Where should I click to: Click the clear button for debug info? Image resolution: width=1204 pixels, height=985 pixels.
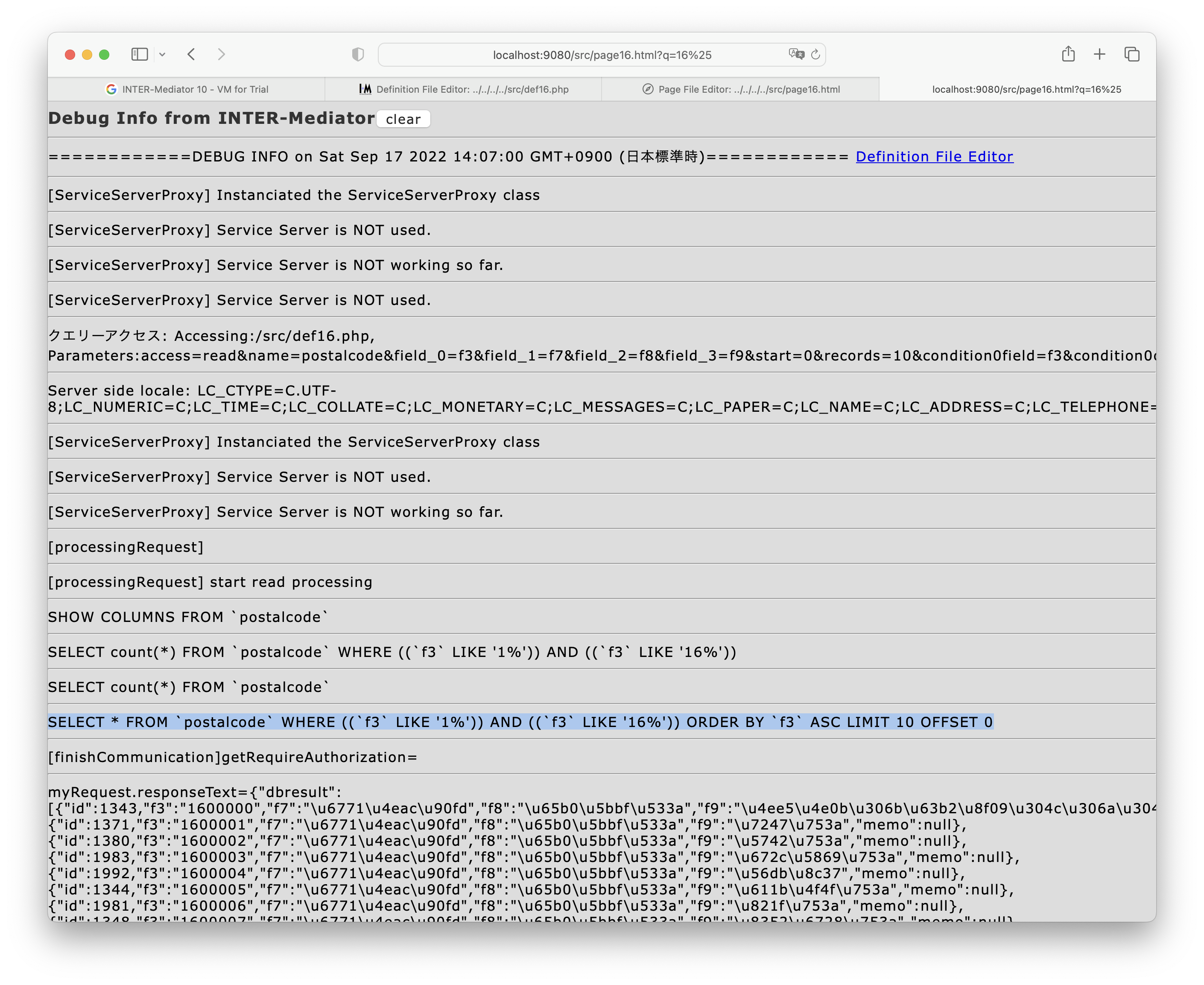coord(403,119)
